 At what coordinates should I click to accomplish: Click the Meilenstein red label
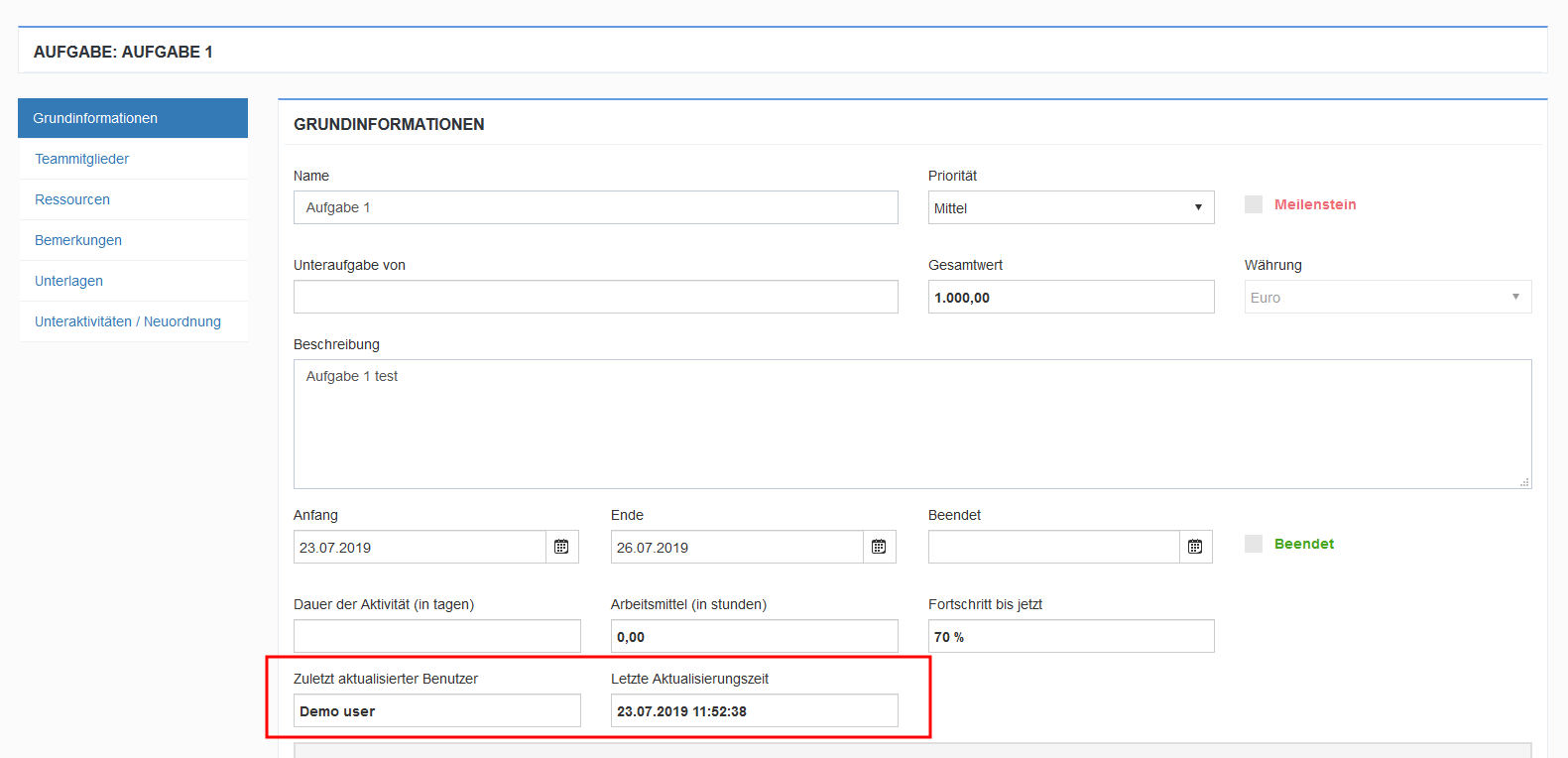(1315, 204)
